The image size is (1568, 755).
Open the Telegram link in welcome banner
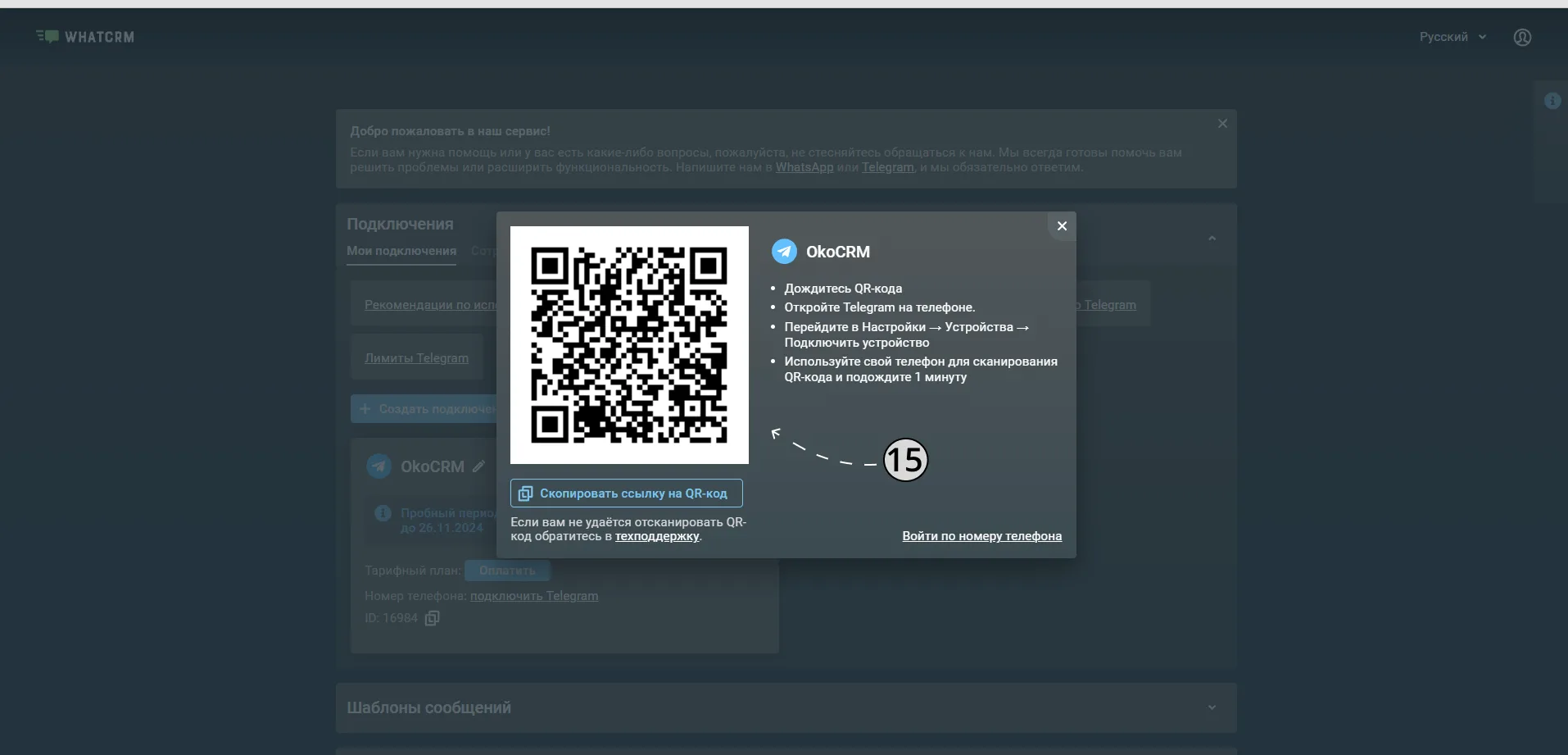point(887,167)
